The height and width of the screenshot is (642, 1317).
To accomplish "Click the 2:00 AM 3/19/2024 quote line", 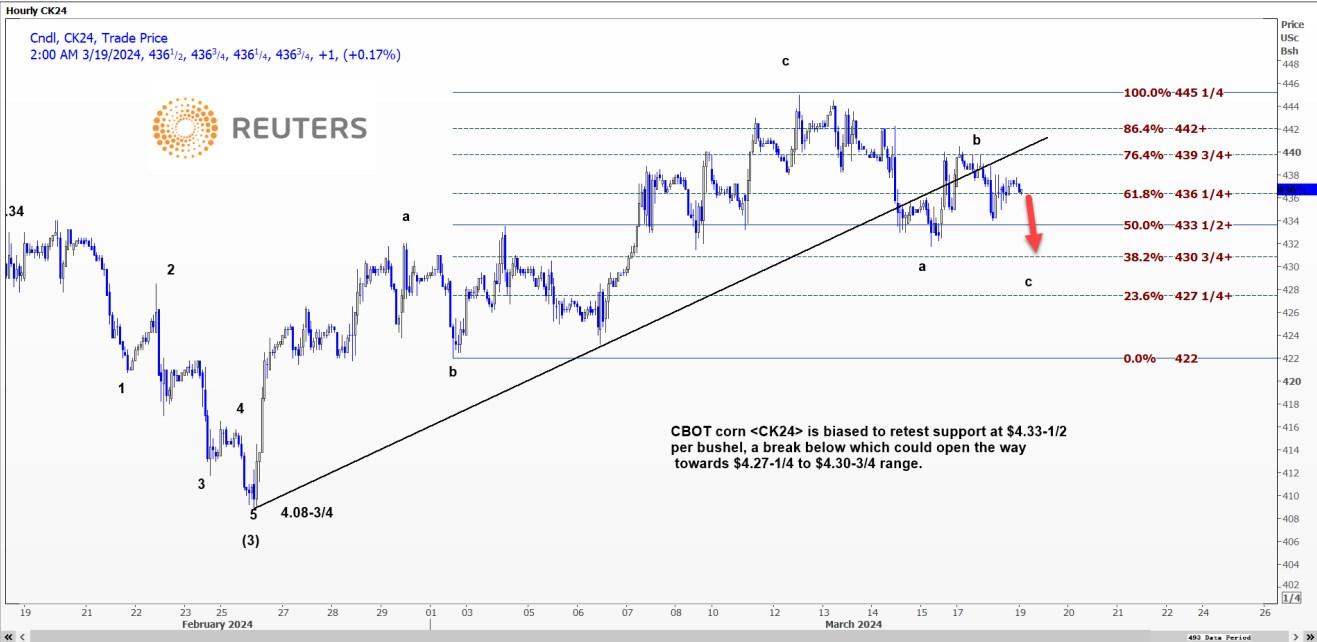I will 215,55.
